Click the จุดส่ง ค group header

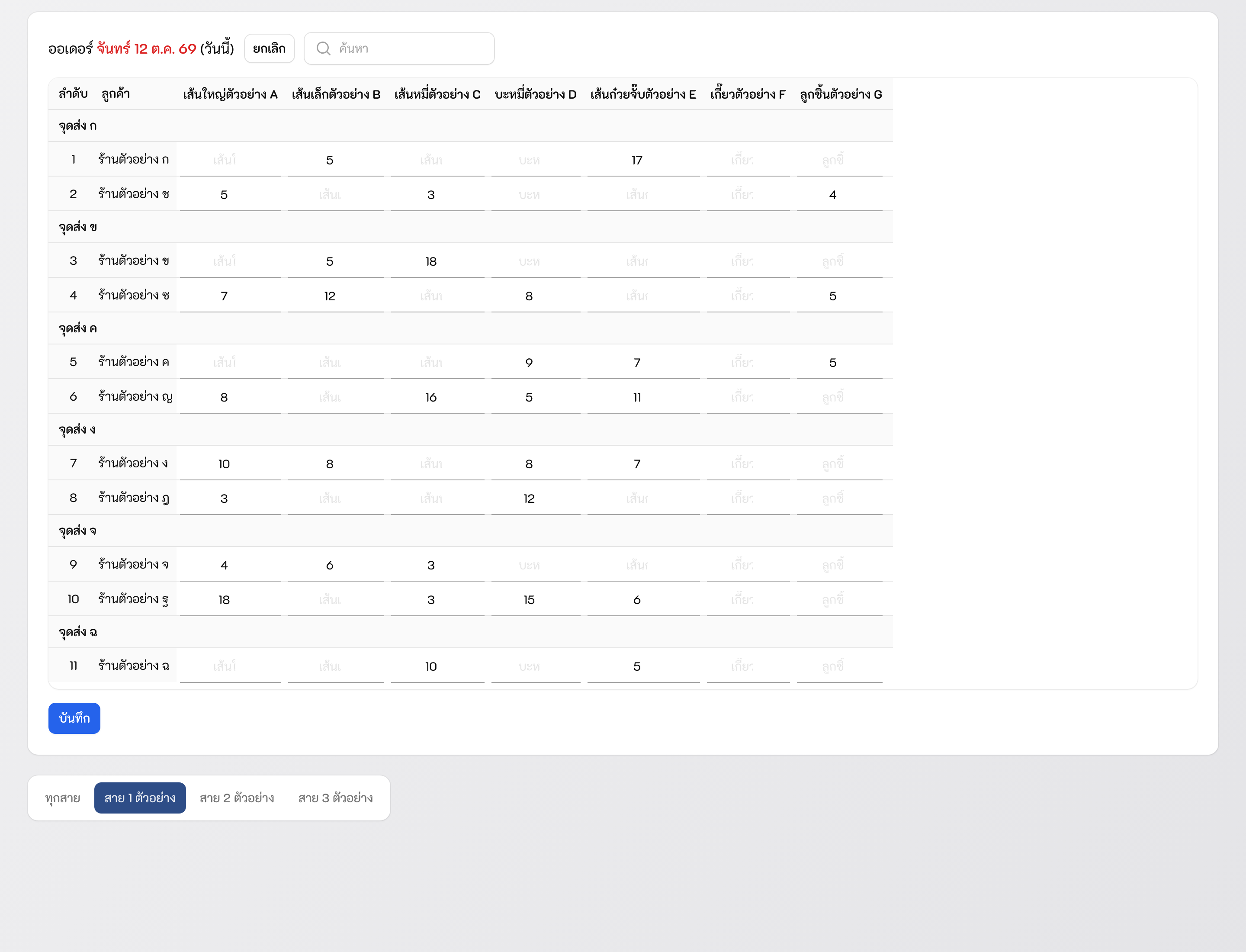point(470,328)
